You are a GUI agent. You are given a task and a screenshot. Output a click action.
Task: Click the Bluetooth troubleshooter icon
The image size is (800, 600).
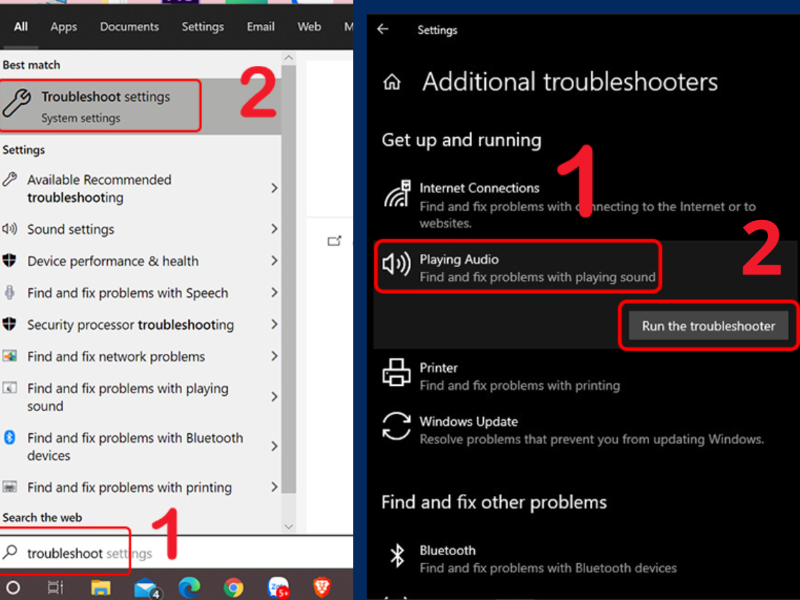[397, 557]
